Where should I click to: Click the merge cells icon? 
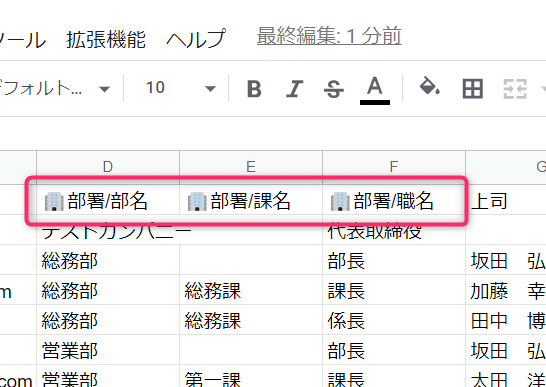[x=515, y=88]
